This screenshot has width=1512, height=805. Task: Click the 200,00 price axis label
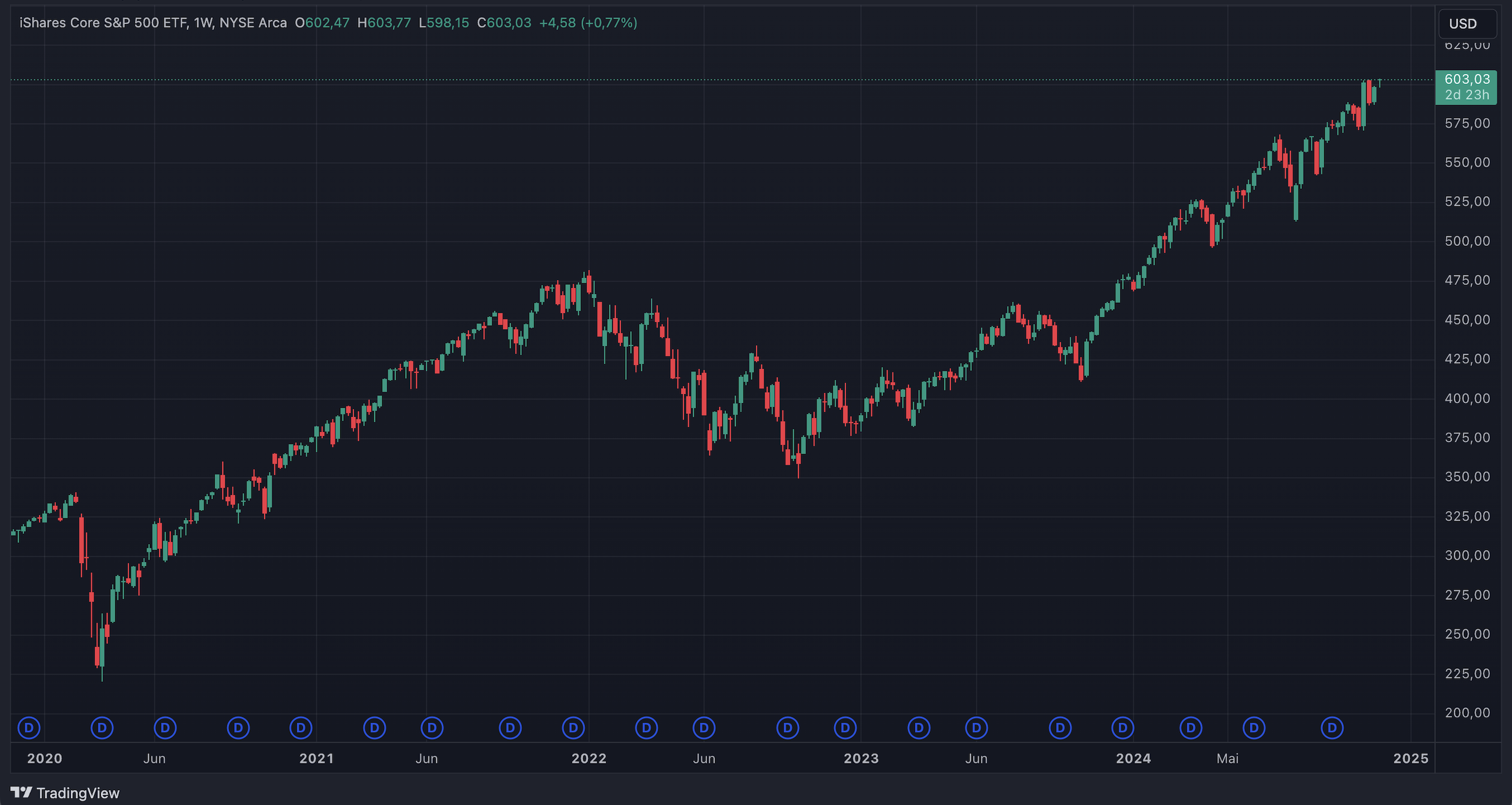click(x=1467, y=713)
